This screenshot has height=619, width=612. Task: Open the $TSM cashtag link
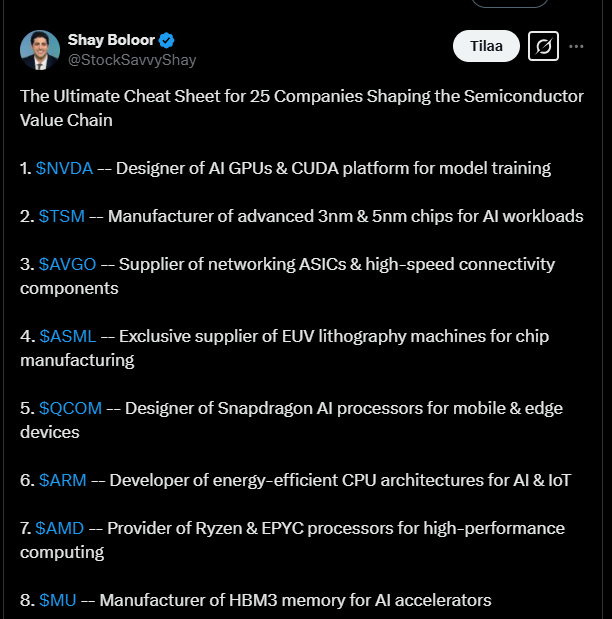coord(61,216)
